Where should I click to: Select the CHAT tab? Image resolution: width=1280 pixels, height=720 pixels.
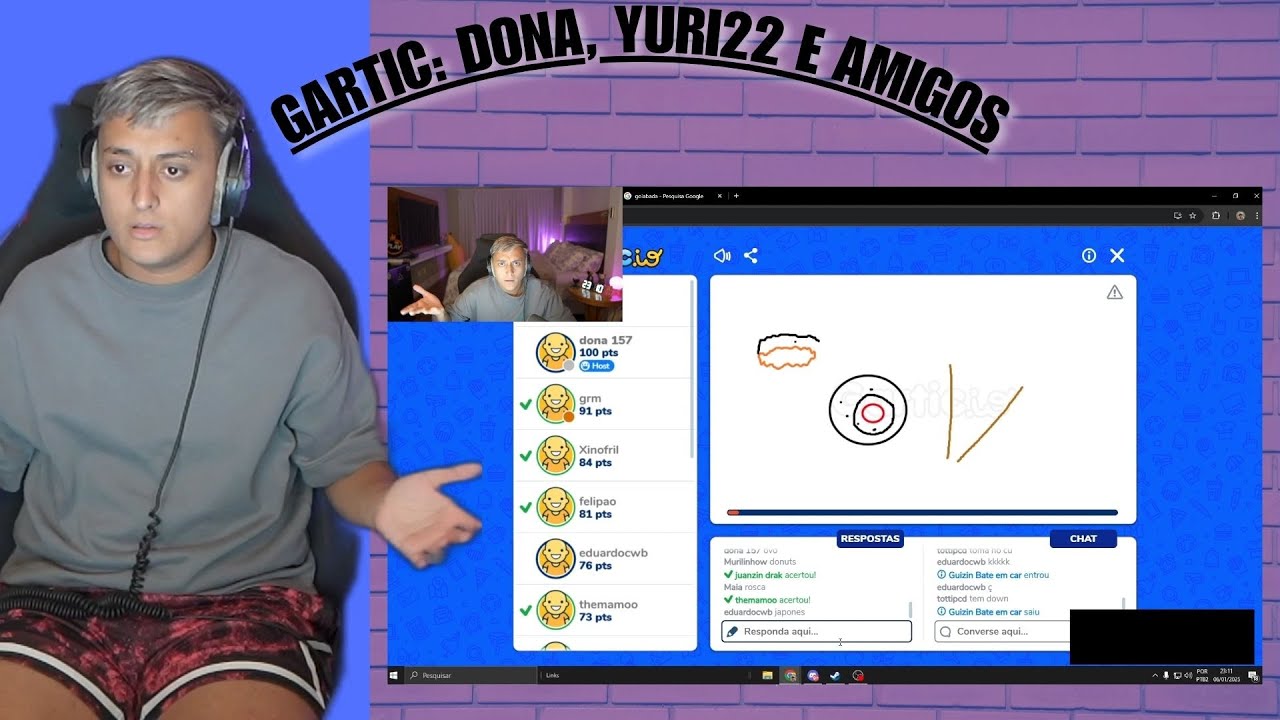tap(1083, 539)
